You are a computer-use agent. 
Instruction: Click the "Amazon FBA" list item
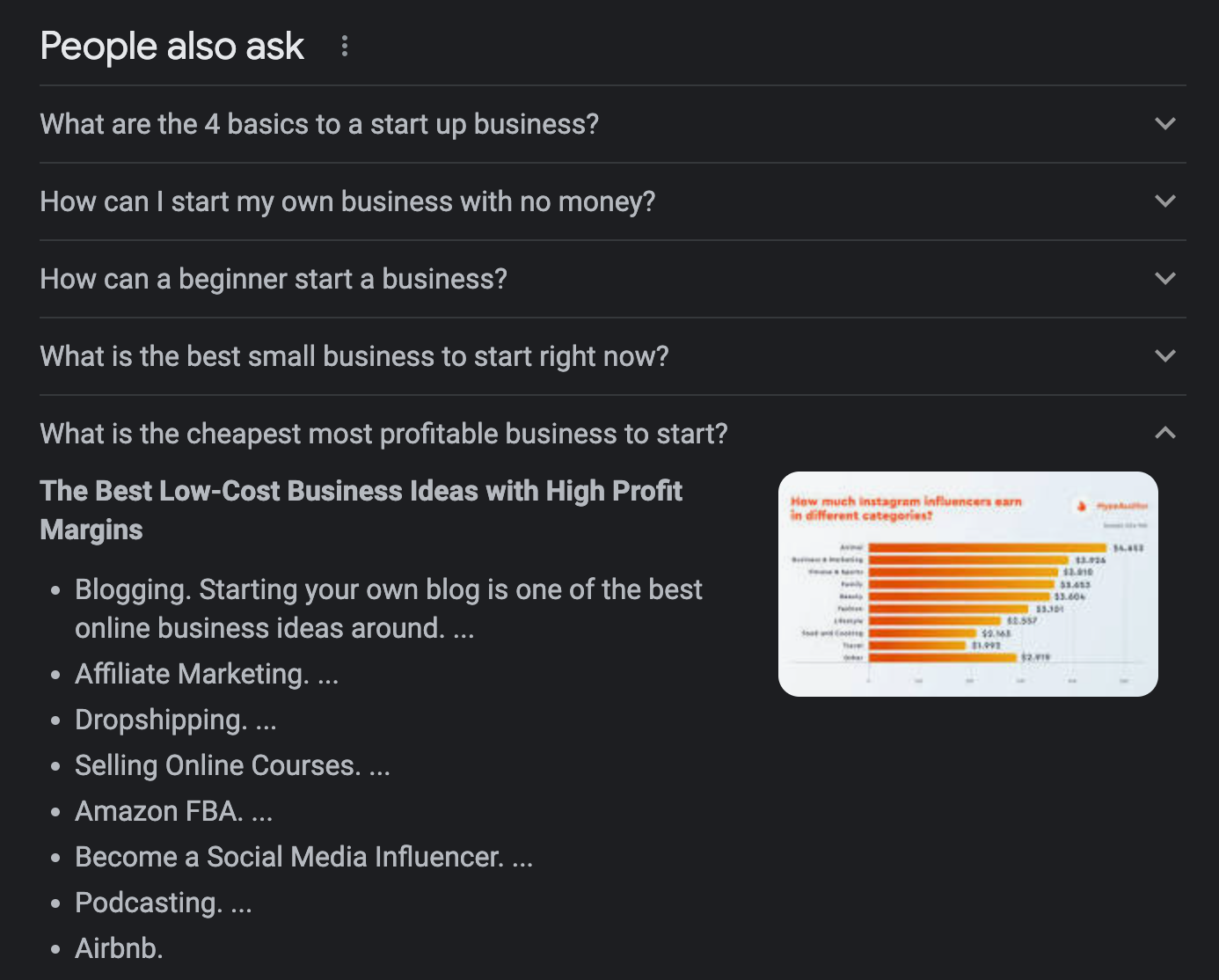pos(173,811)
